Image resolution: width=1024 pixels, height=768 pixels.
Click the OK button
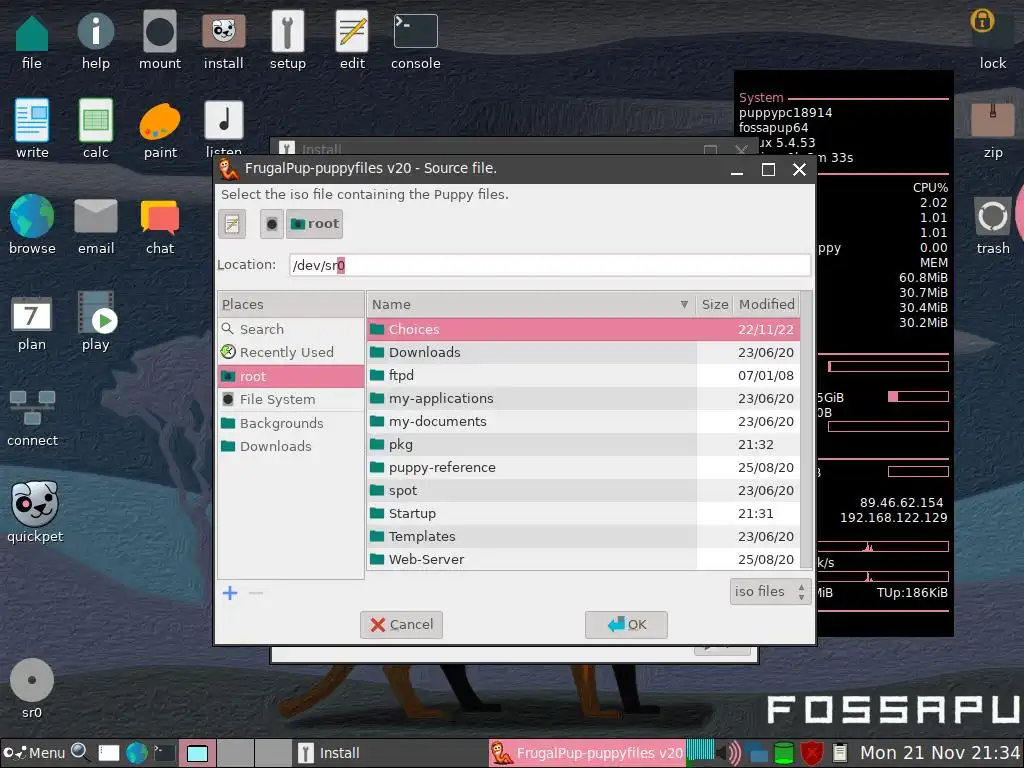click(626, 625)
